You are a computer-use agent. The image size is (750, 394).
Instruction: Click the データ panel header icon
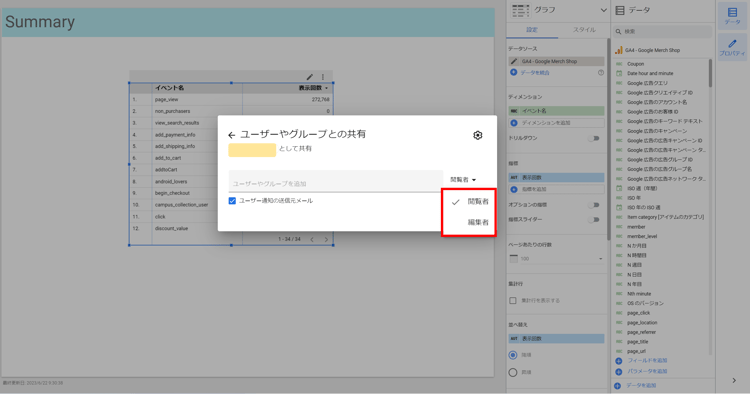(x=620, y=10)
